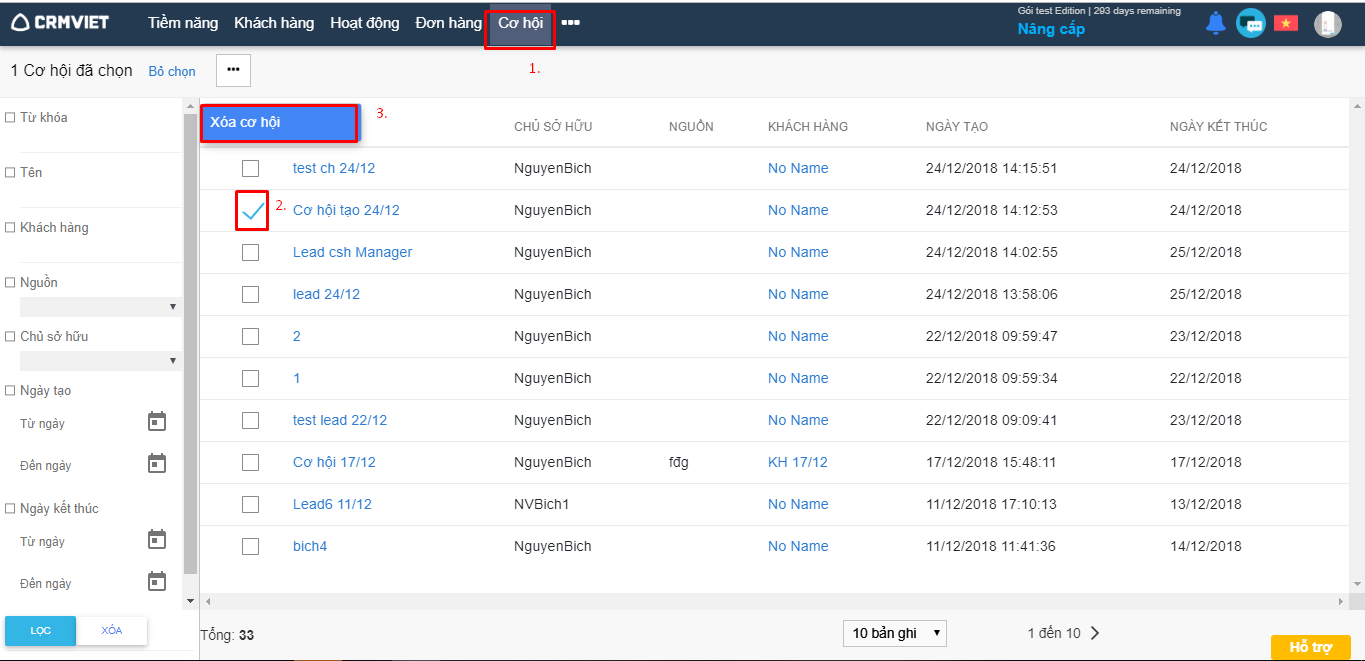The image size is (1365, 661).
Task: Open calendar for Ngày tạo Từ ngày
Action: tap(157, 422)
